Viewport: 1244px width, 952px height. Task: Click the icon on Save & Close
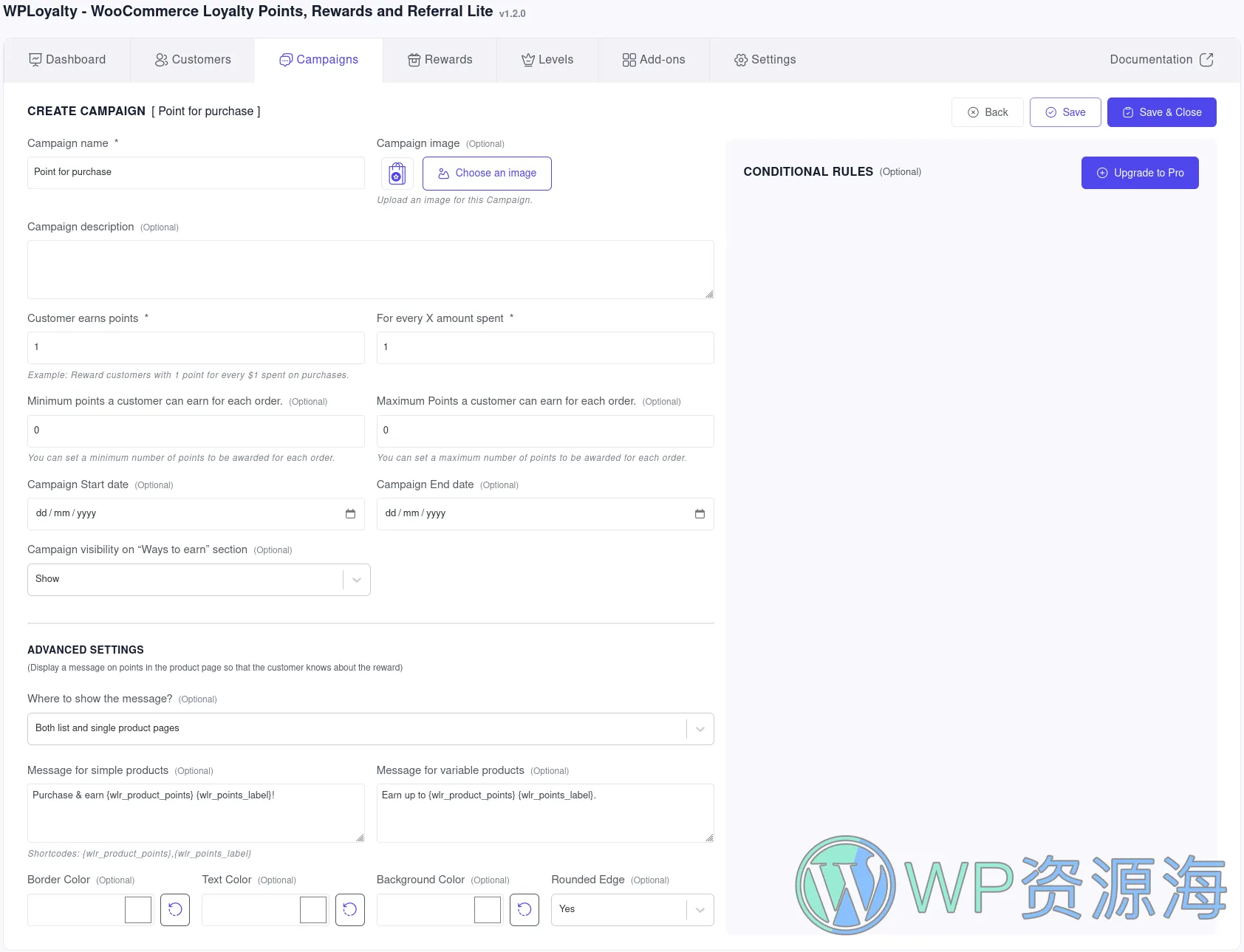[x=1128, y=112]
